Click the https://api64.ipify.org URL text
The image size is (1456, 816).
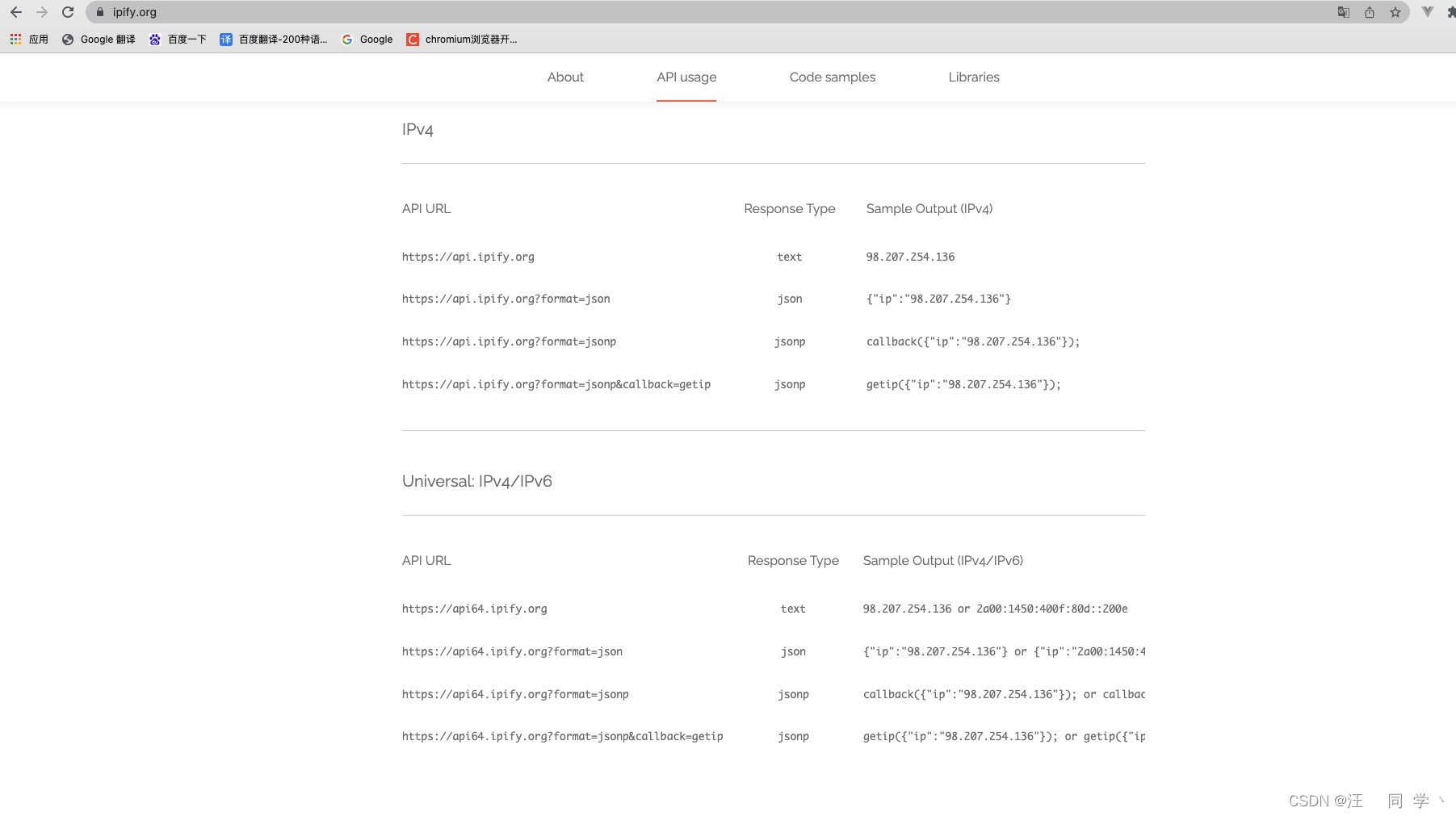[475, 609]
